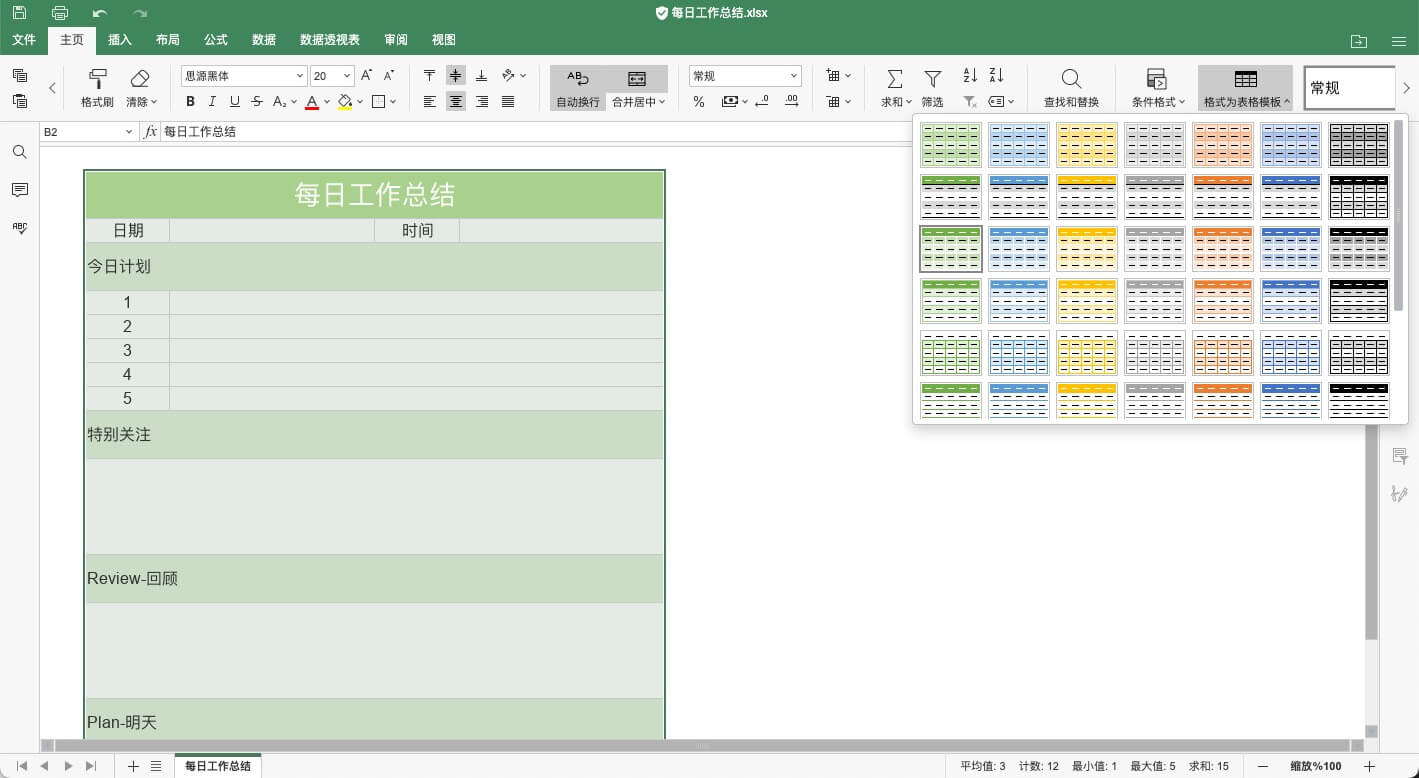Open spell check in left sidebar
1419x778 pixels.
coord(20,228)
